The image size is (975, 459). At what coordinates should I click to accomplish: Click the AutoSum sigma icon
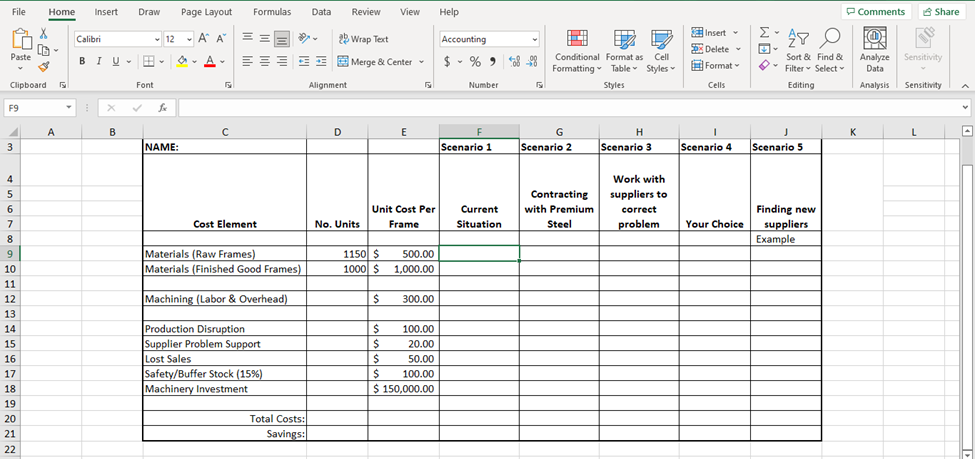click(765, 32)
